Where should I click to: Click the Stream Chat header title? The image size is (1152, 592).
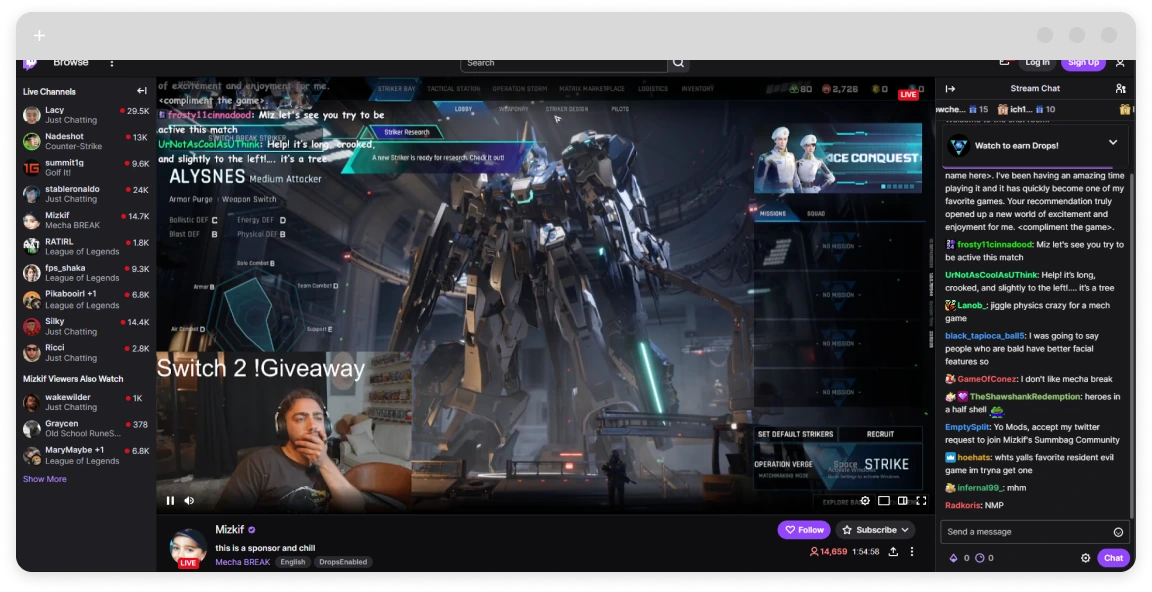click(1034, 89)
